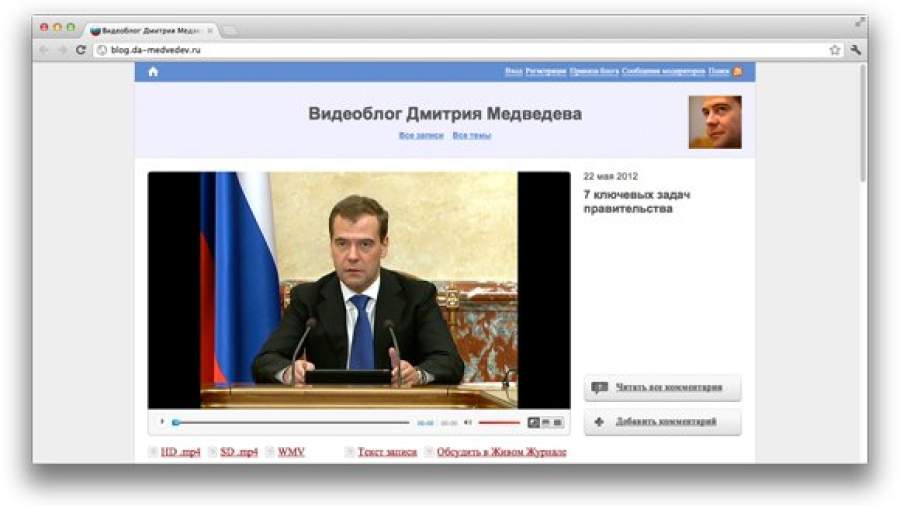Open the Регистрация link
900x506 pixels.
pos(546,71)
